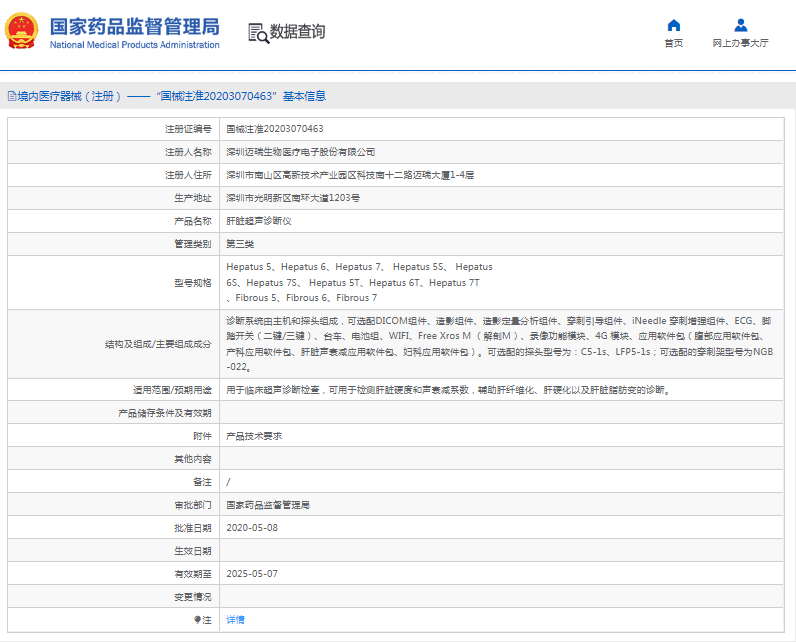The width and height of the screenshot is (796, 643).
Task: Click the 数据查询 magnifier document icon
Action: pyautogui.click(x=258, y=33)
